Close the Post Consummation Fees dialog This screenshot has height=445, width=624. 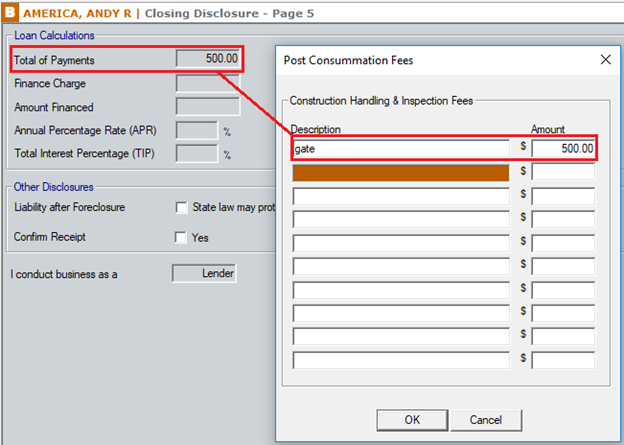coord(605,59)
